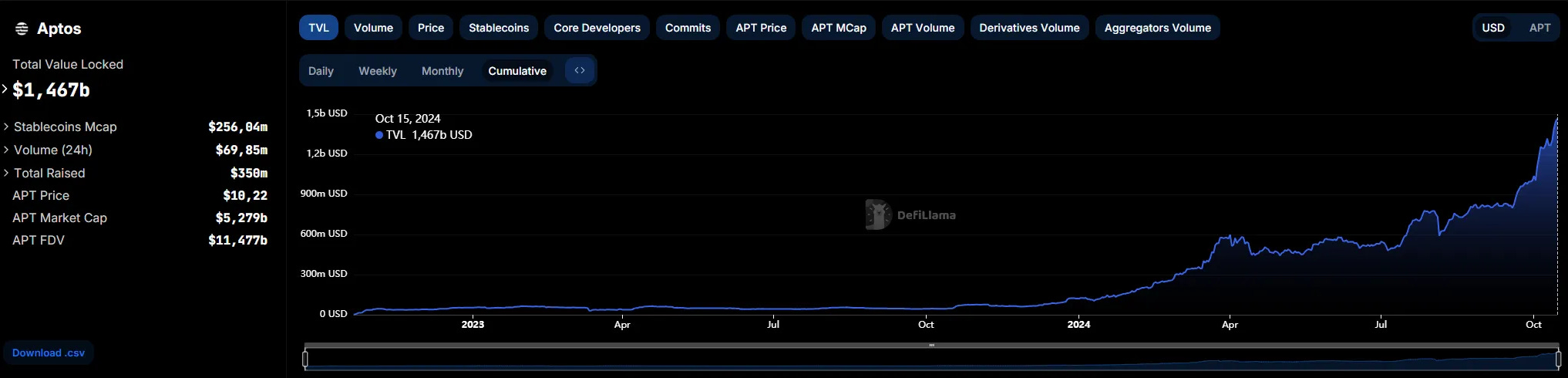The image size is (1568, 378).
Task: Enable the Commits chart metric
Action: [x=688, y=28]
